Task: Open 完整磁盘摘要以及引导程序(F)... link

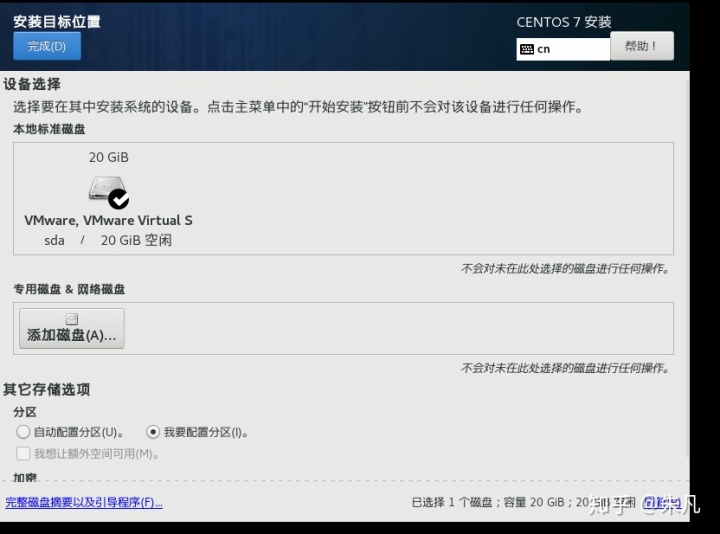Action: tap(84, 502)
